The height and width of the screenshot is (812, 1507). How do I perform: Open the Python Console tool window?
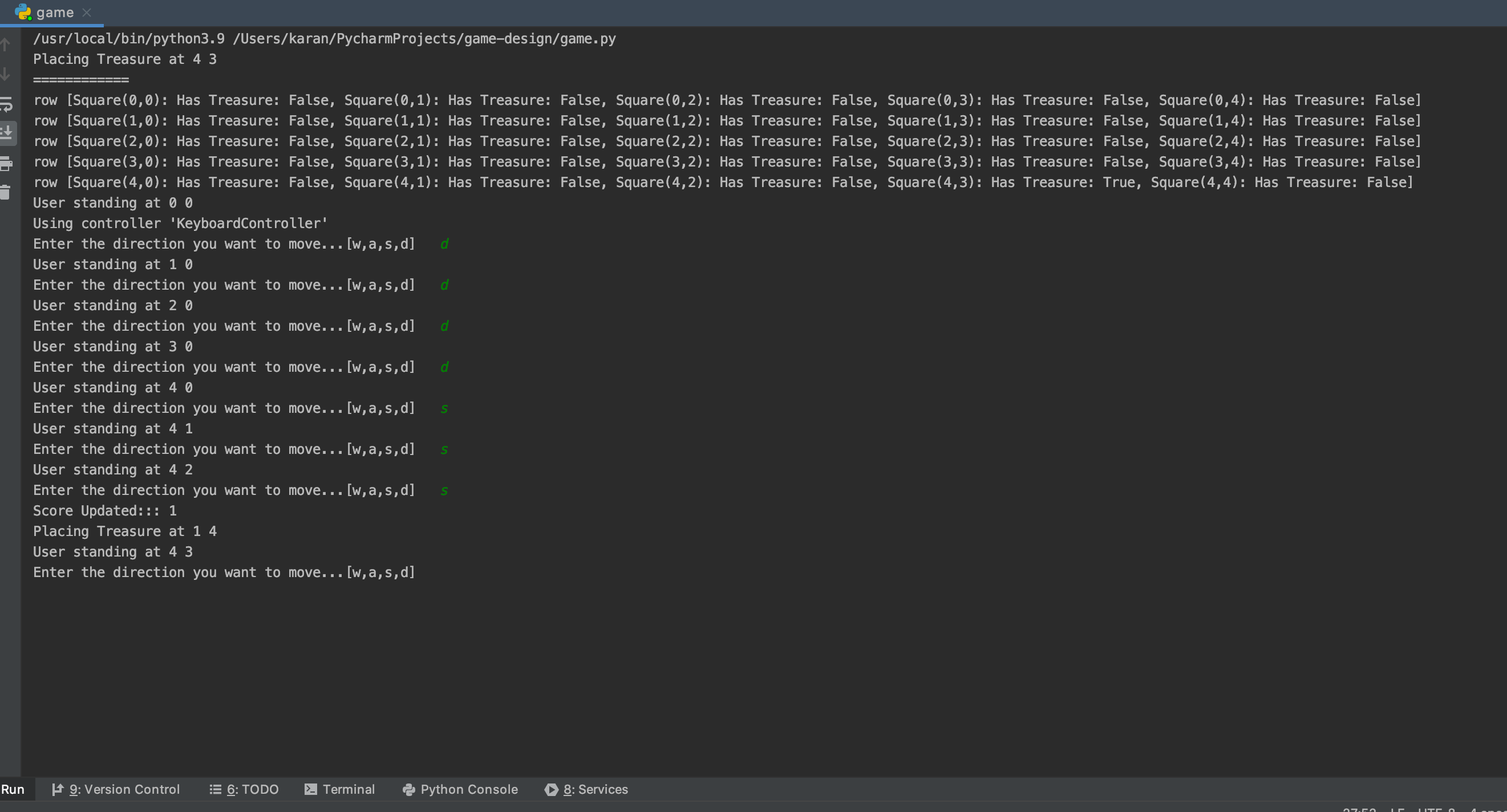[x=469, y=789]
